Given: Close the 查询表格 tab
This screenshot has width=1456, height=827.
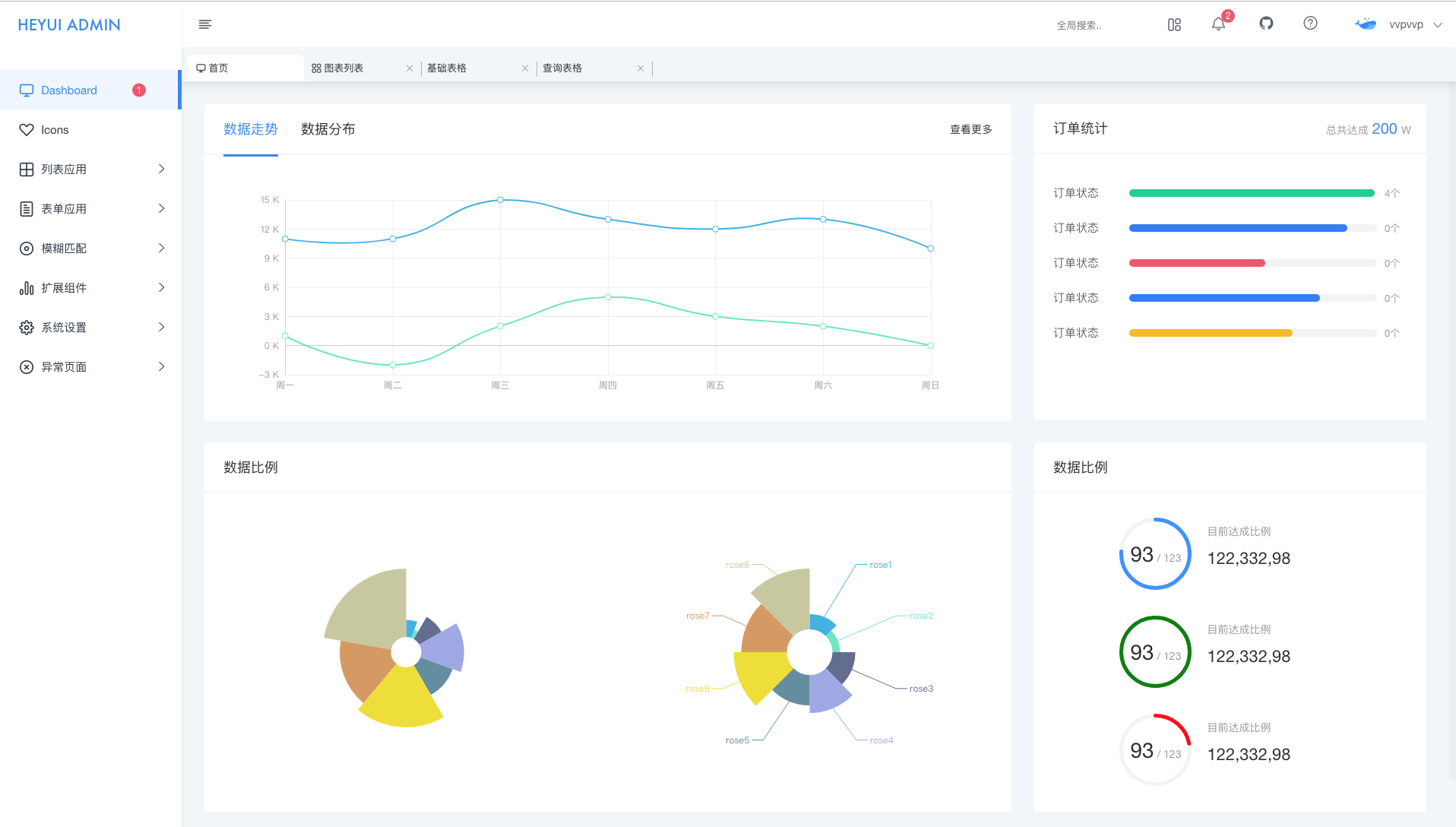Looking at the screenshot, I should point(641,68).
